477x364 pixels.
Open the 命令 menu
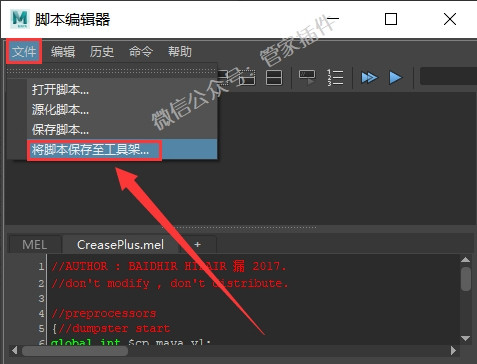click(141, 52)
